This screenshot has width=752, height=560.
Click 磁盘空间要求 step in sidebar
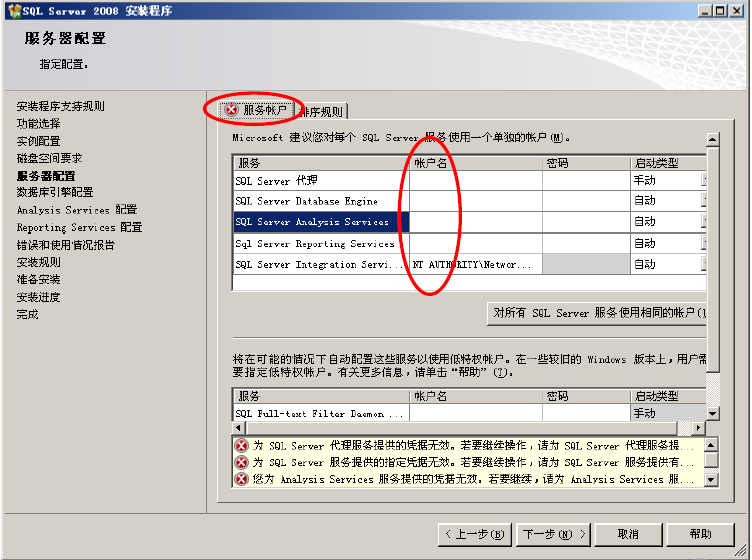click(x=49, y=158)
